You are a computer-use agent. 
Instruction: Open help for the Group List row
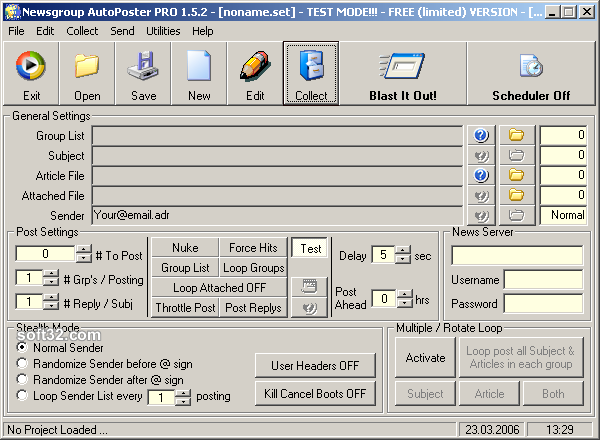coord(481,135)
